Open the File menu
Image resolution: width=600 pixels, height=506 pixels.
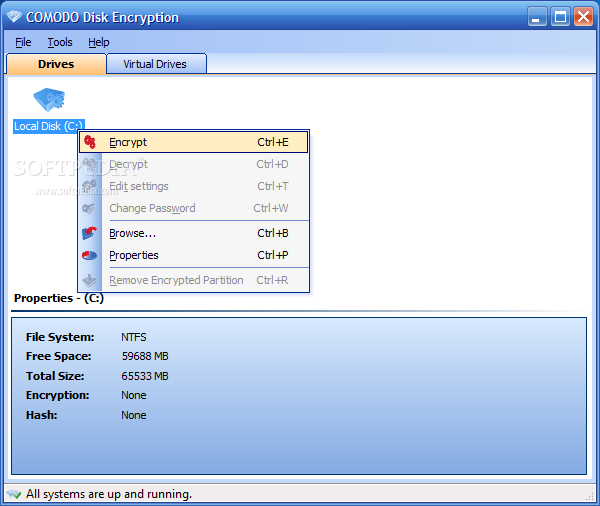tap(23, 42)
